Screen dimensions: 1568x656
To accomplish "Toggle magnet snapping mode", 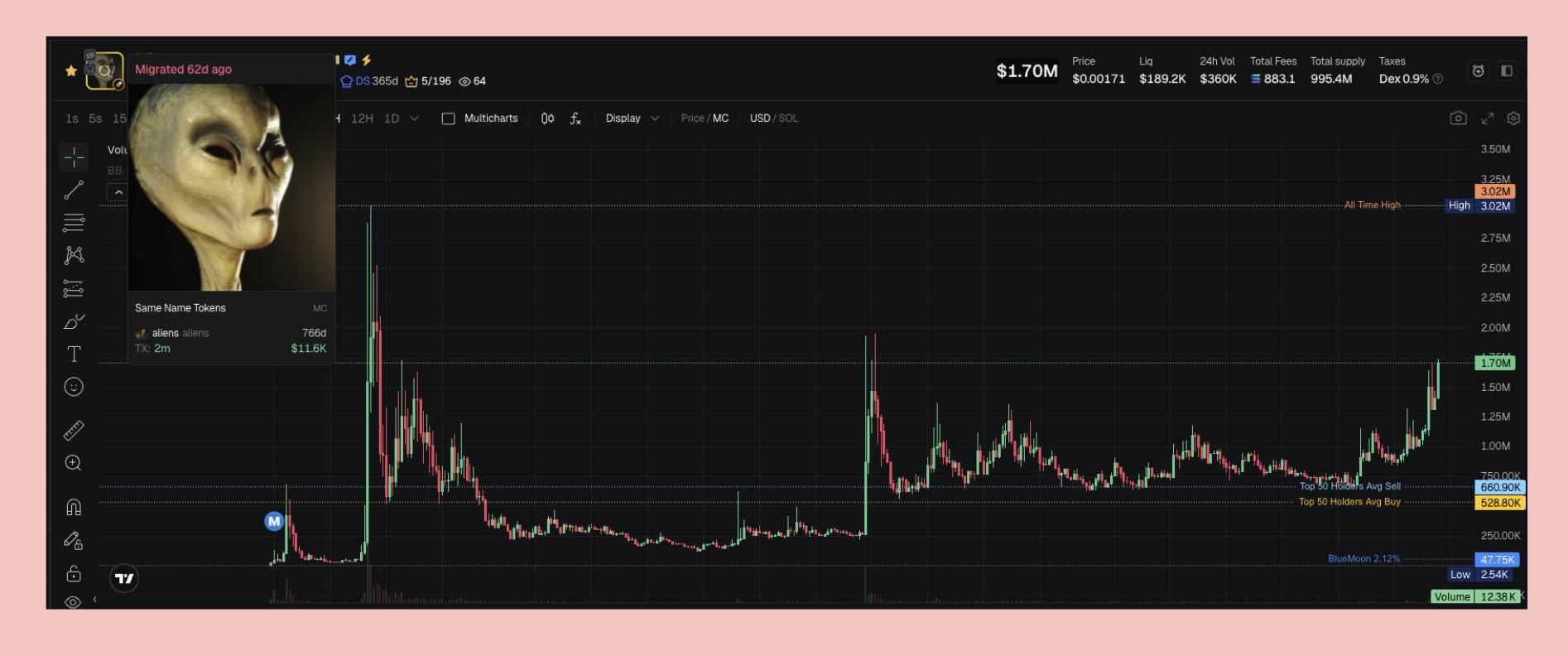I will pyautogui.click(x=74, y=507).
